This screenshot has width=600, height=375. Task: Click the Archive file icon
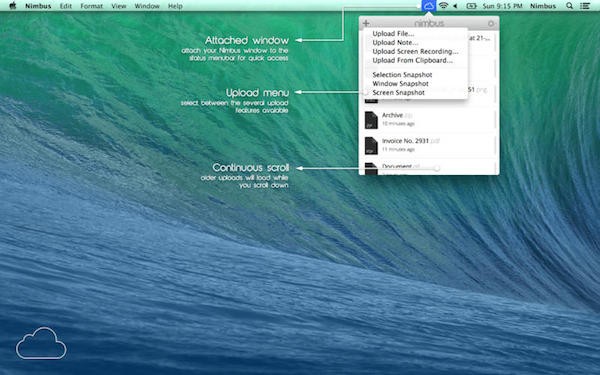click(371, 120)
